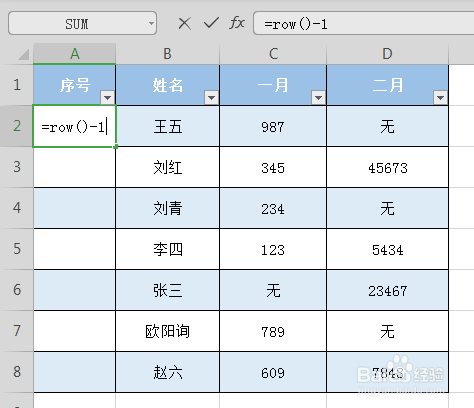Select empty cell A3 beside 刘红
474x408 pixels.
point(75,167)
